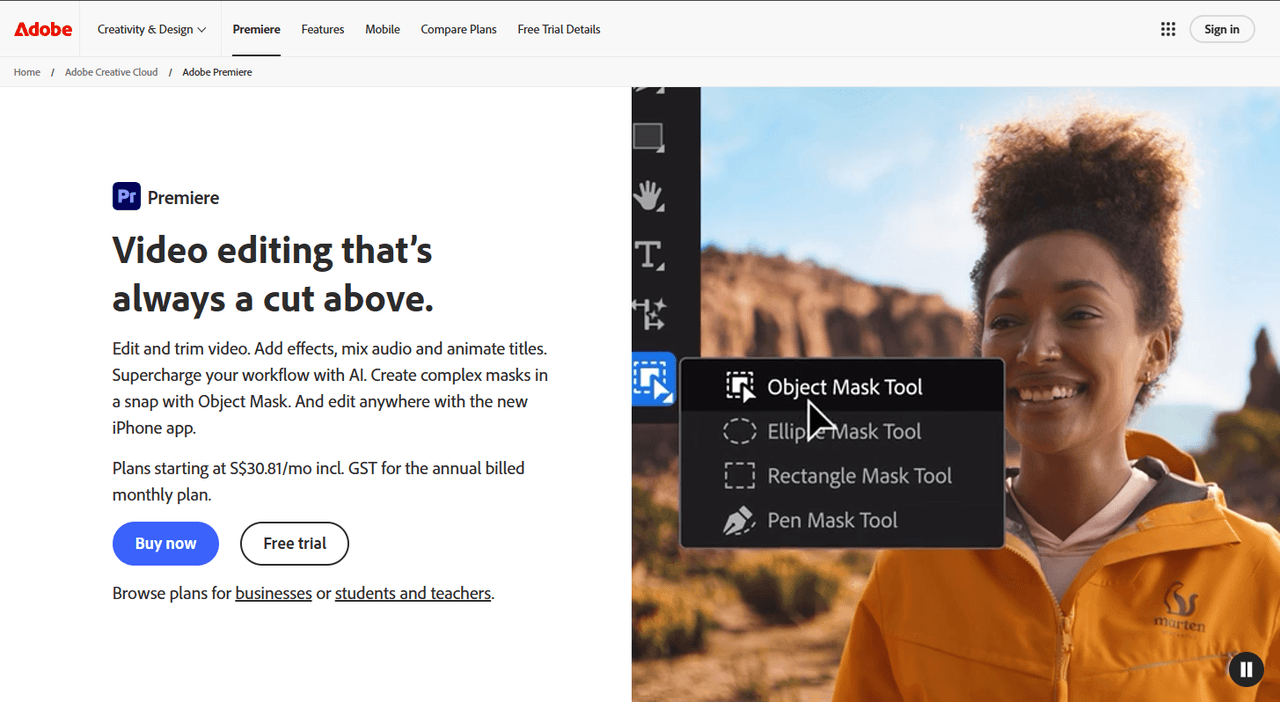This screenshot has width=1280, height=702.
Task: Click the Pen Mask Tool nib icon
Action: point(739,521)
